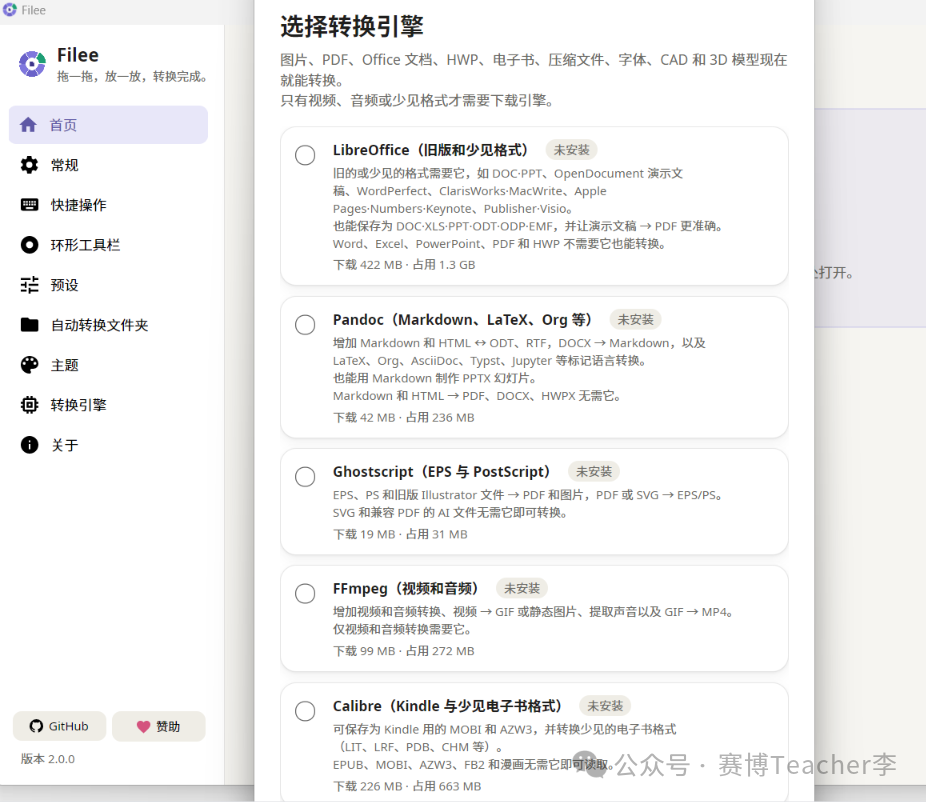The height and width of the screenshot is (802, 926).
Task: Select the Pandoc engine radio button
Action: (x=305, y=324)
